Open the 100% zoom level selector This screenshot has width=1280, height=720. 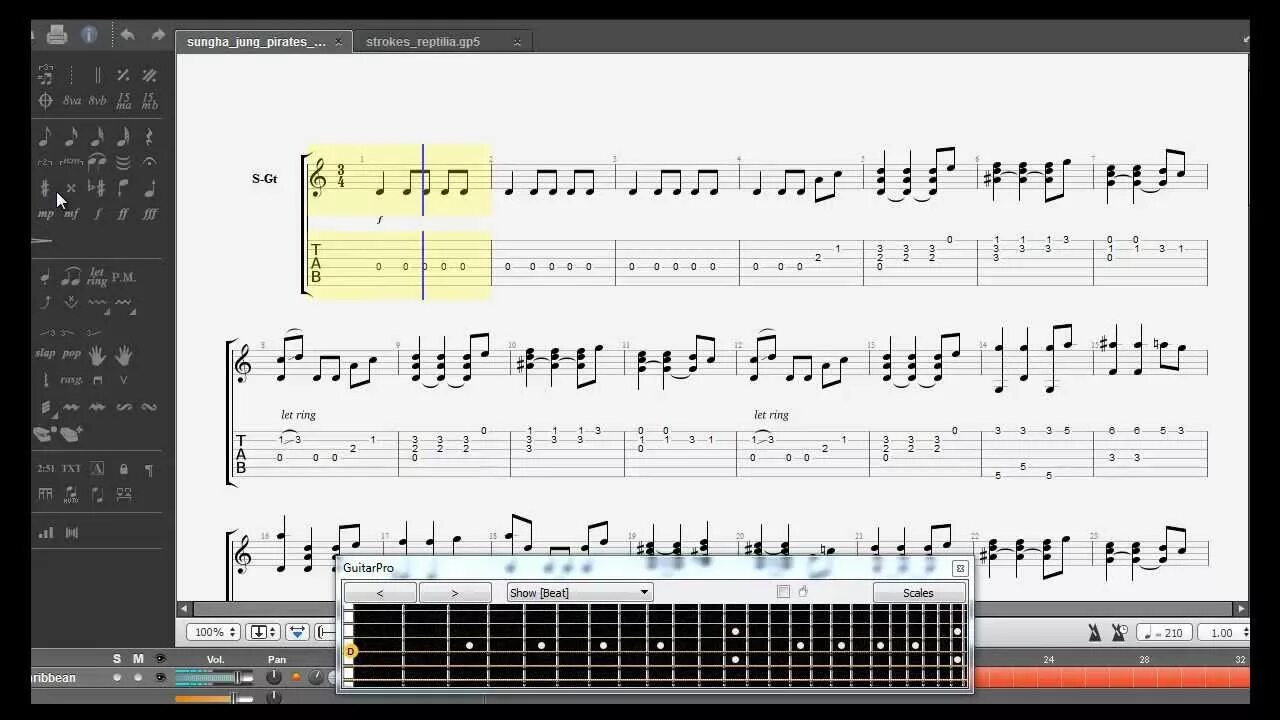[x=213, y=632]
